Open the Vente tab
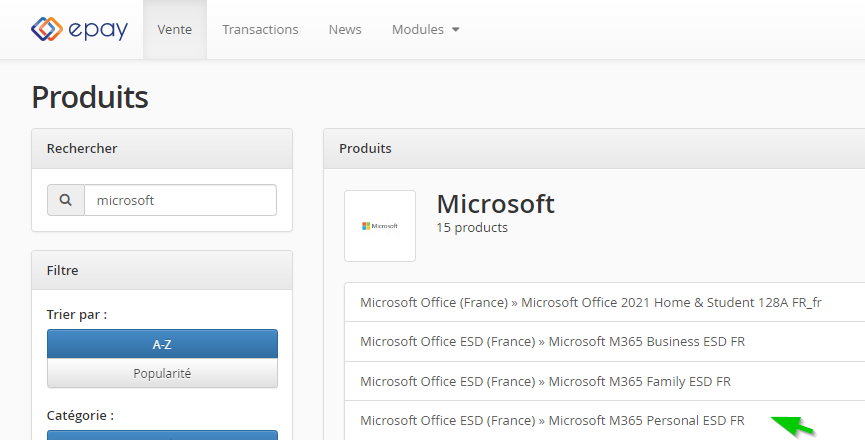Screen dimensions: 865x440 [175, 29]
